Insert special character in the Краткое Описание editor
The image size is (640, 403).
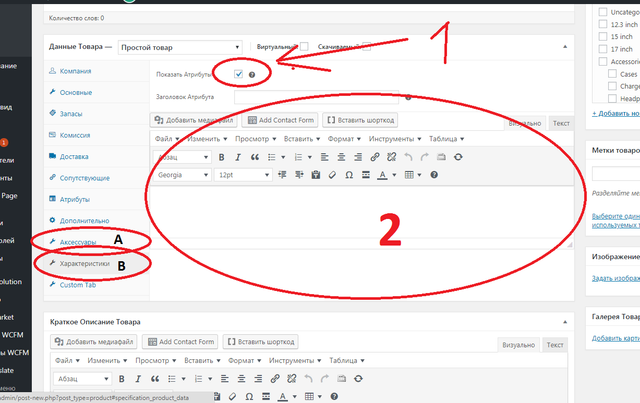249,396
